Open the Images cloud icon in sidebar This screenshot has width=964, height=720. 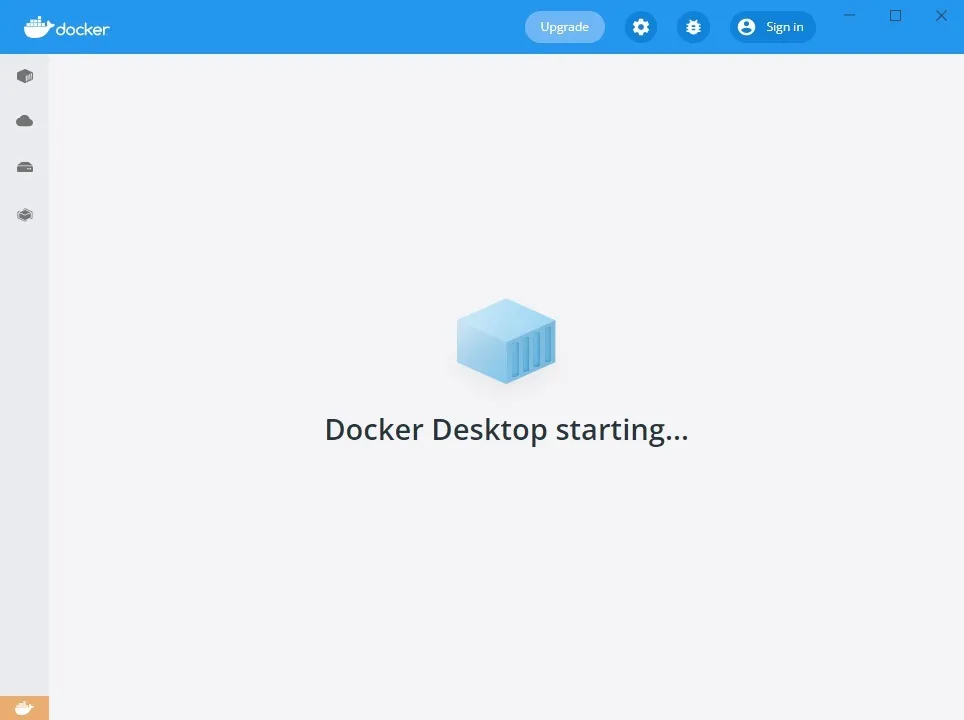[25, 121]
